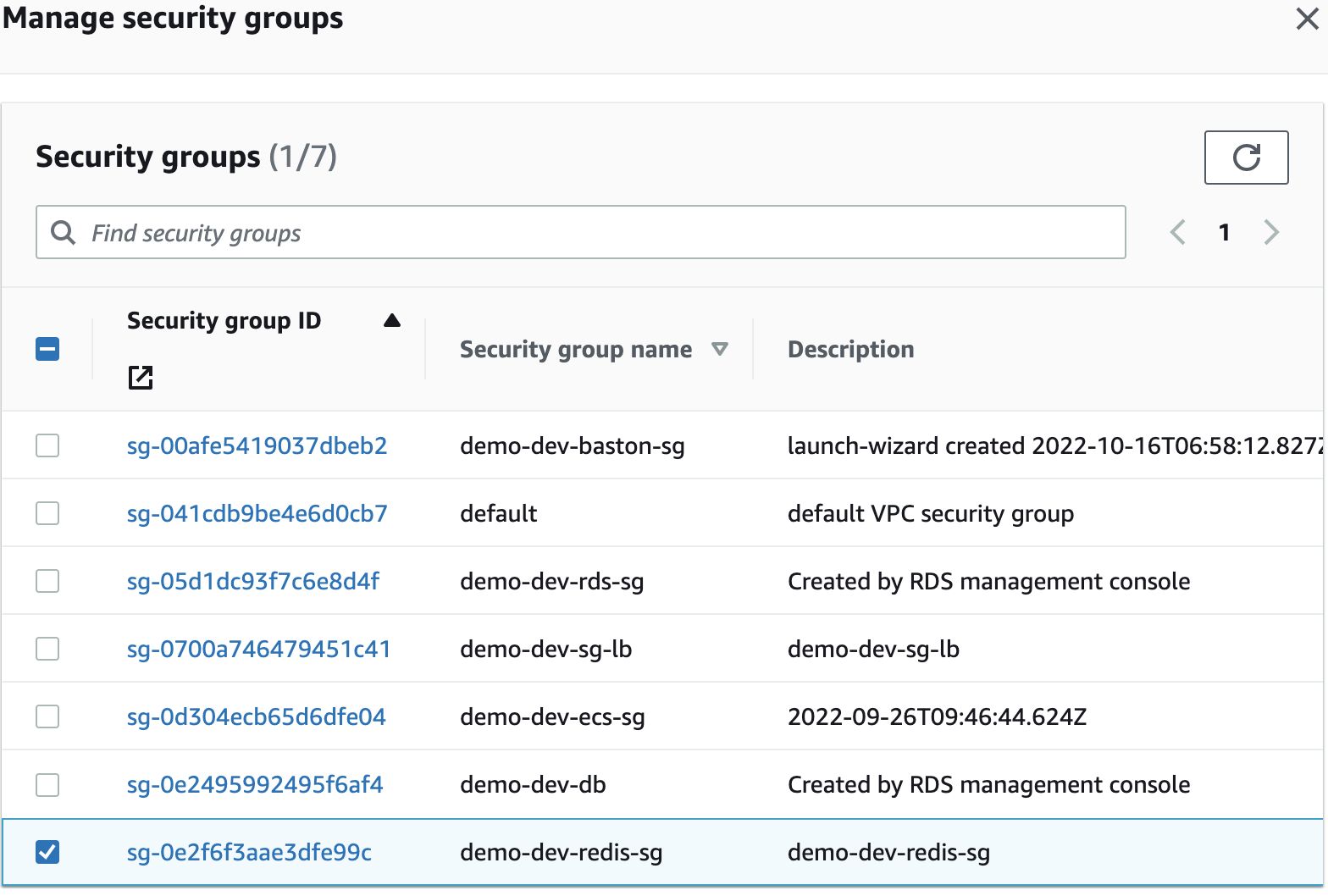Sort by Security group name arrow

(x=720, y=350)
